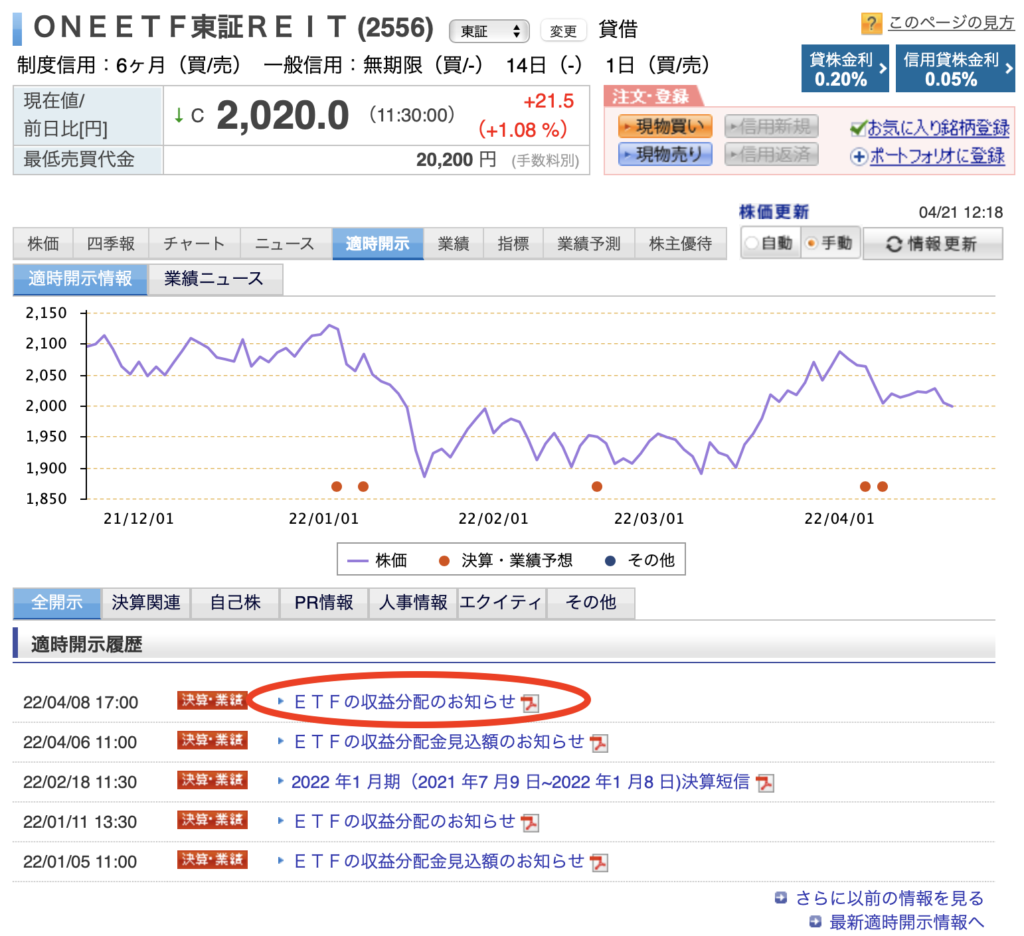Select the 自己株 filter tab
The width and height of the screenshot is (1024, 936).
pos(235,602)
